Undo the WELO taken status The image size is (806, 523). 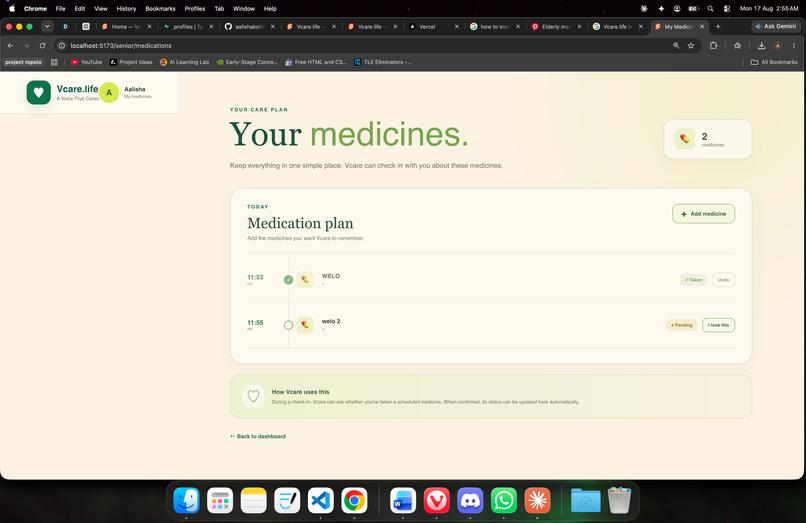pyautogui.click(x=723, y=280)
